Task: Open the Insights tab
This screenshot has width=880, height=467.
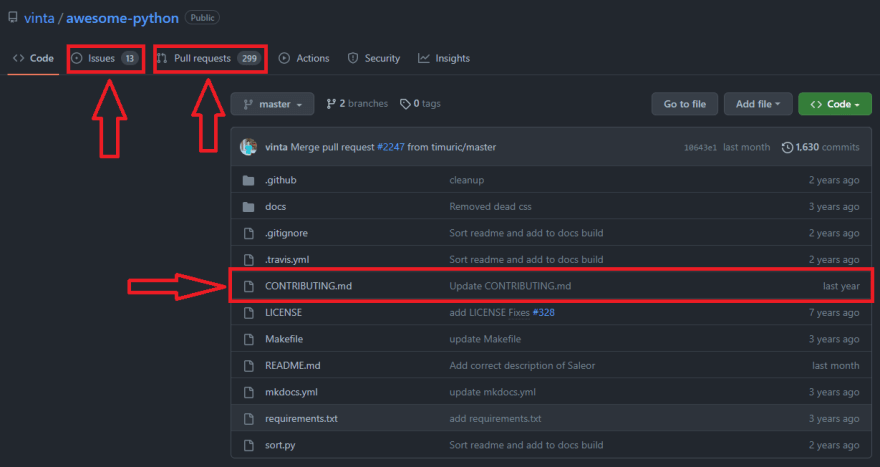Action: 444,58
